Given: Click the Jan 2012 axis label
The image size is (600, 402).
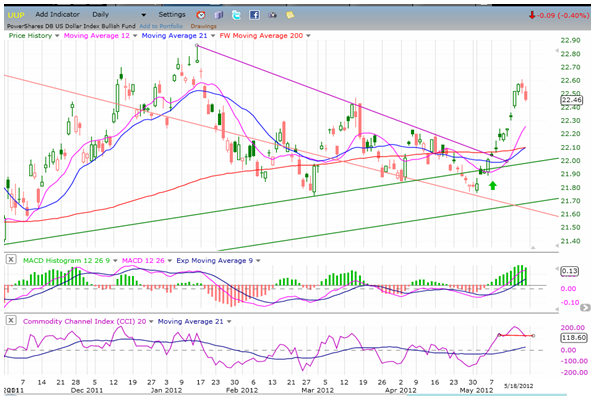Looking at the screenshot, I should (166, 390).
